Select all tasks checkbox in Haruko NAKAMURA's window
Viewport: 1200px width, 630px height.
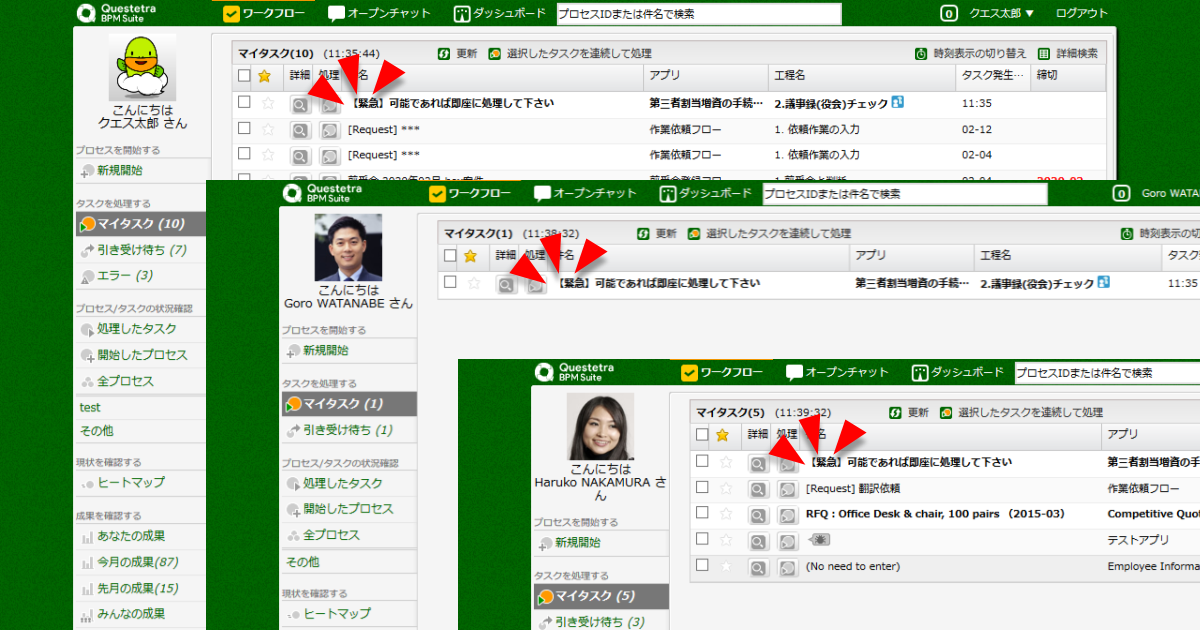point(702,434)
